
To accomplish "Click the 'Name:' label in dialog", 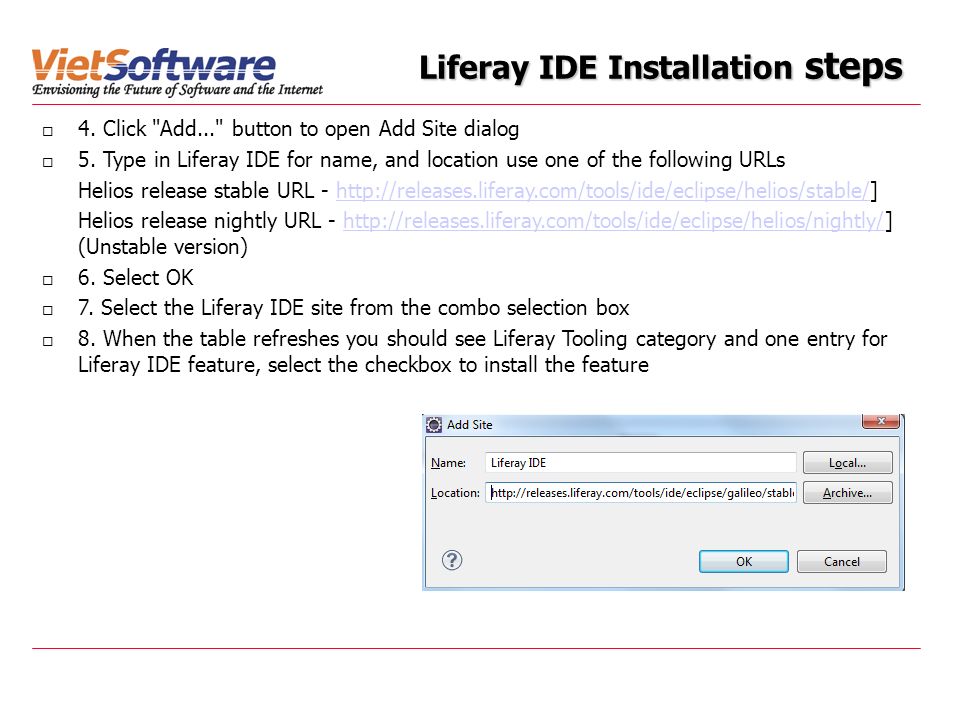I will [448, 463].
